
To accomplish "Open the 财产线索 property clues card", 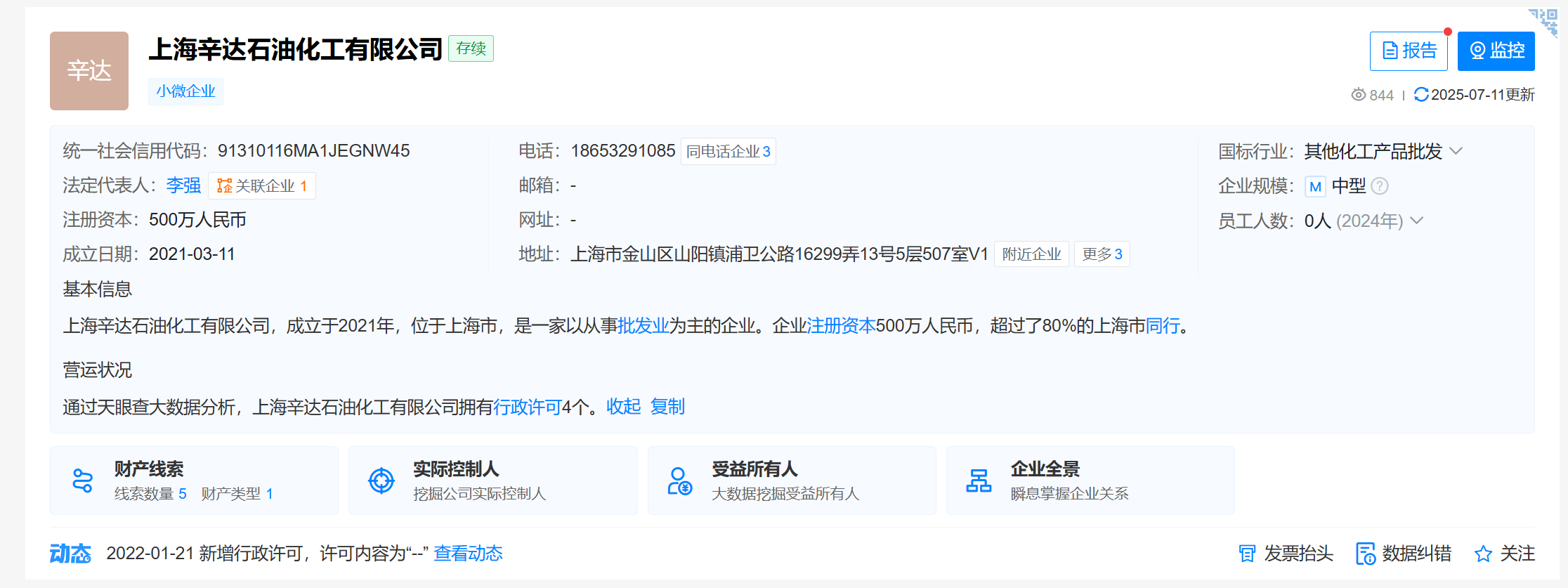I will (194, 481).
